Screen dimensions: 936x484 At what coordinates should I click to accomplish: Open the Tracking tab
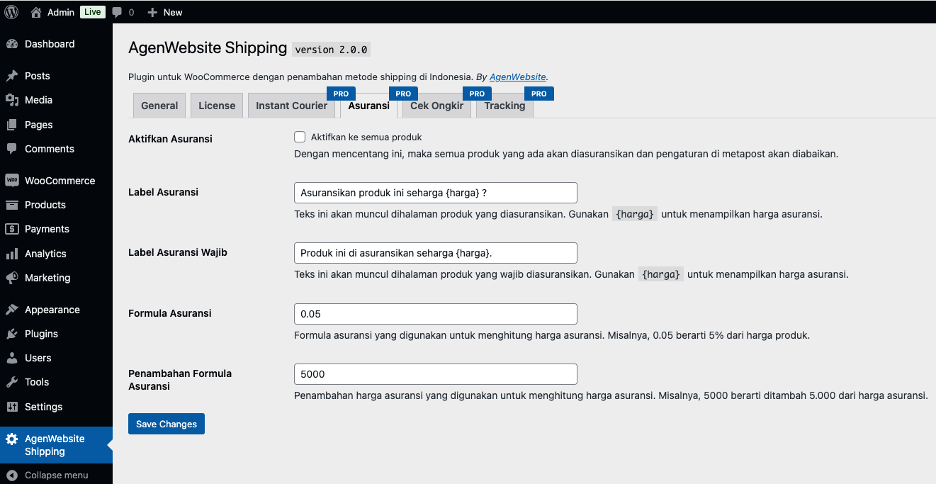tap(505, 106)
